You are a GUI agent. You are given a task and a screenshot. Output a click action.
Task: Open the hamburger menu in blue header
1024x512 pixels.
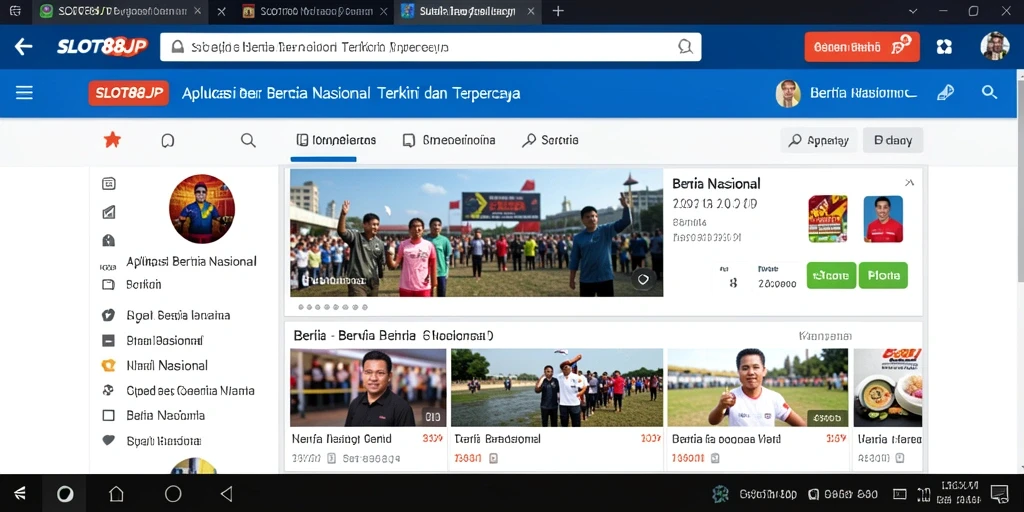click(x=24, y=93)
